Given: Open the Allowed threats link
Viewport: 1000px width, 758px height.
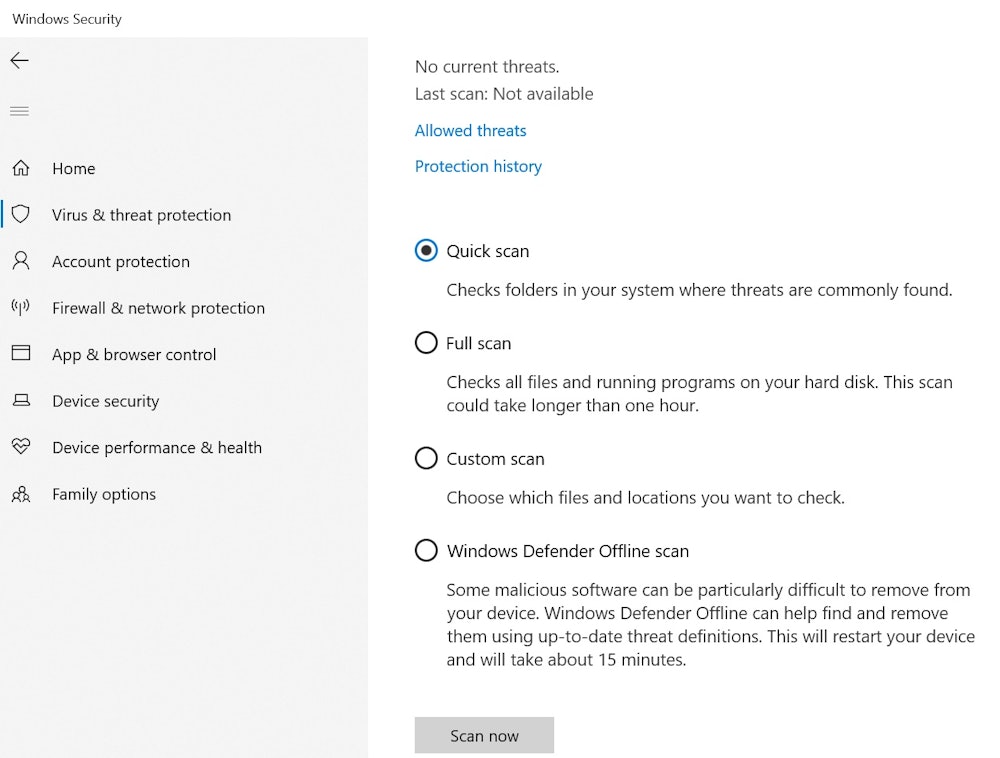Looking at the screenshot, I should tap(470, 131).
